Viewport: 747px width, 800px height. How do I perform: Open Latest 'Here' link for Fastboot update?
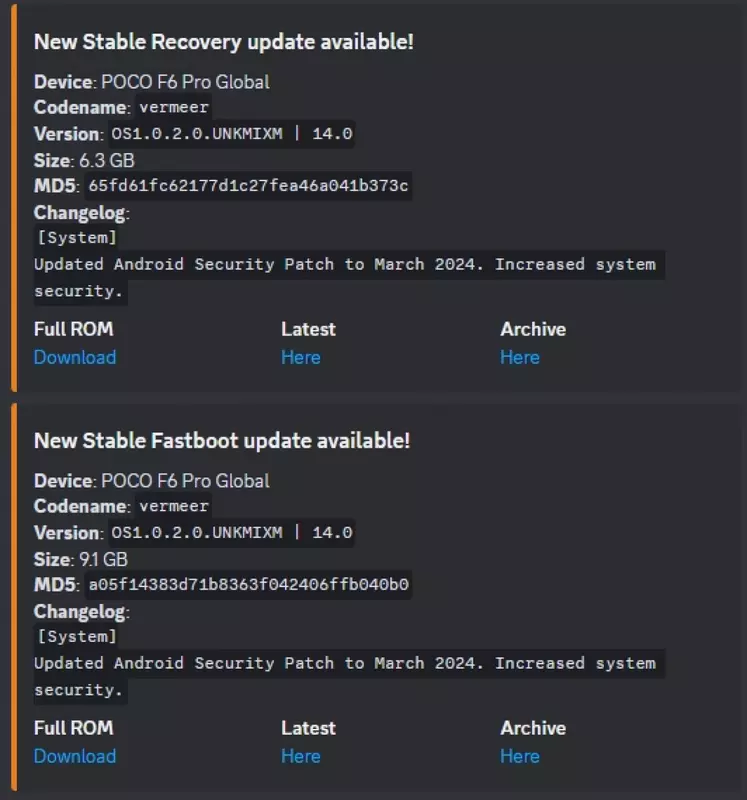[300, 756]
